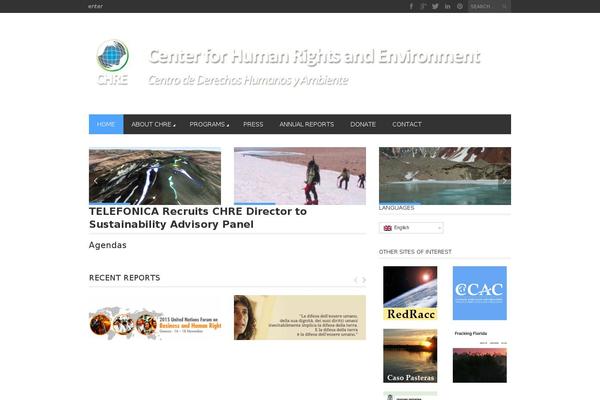Go to the Home tab
600x400 pixels.
click(x=106, y=124)
